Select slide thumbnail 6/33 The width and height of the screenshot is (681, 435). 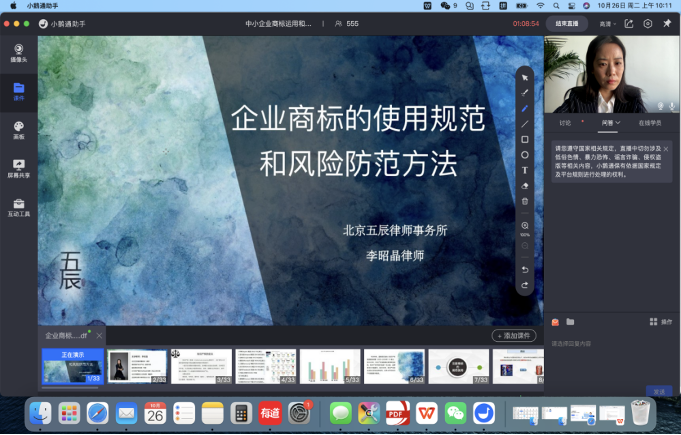(394, 366)
